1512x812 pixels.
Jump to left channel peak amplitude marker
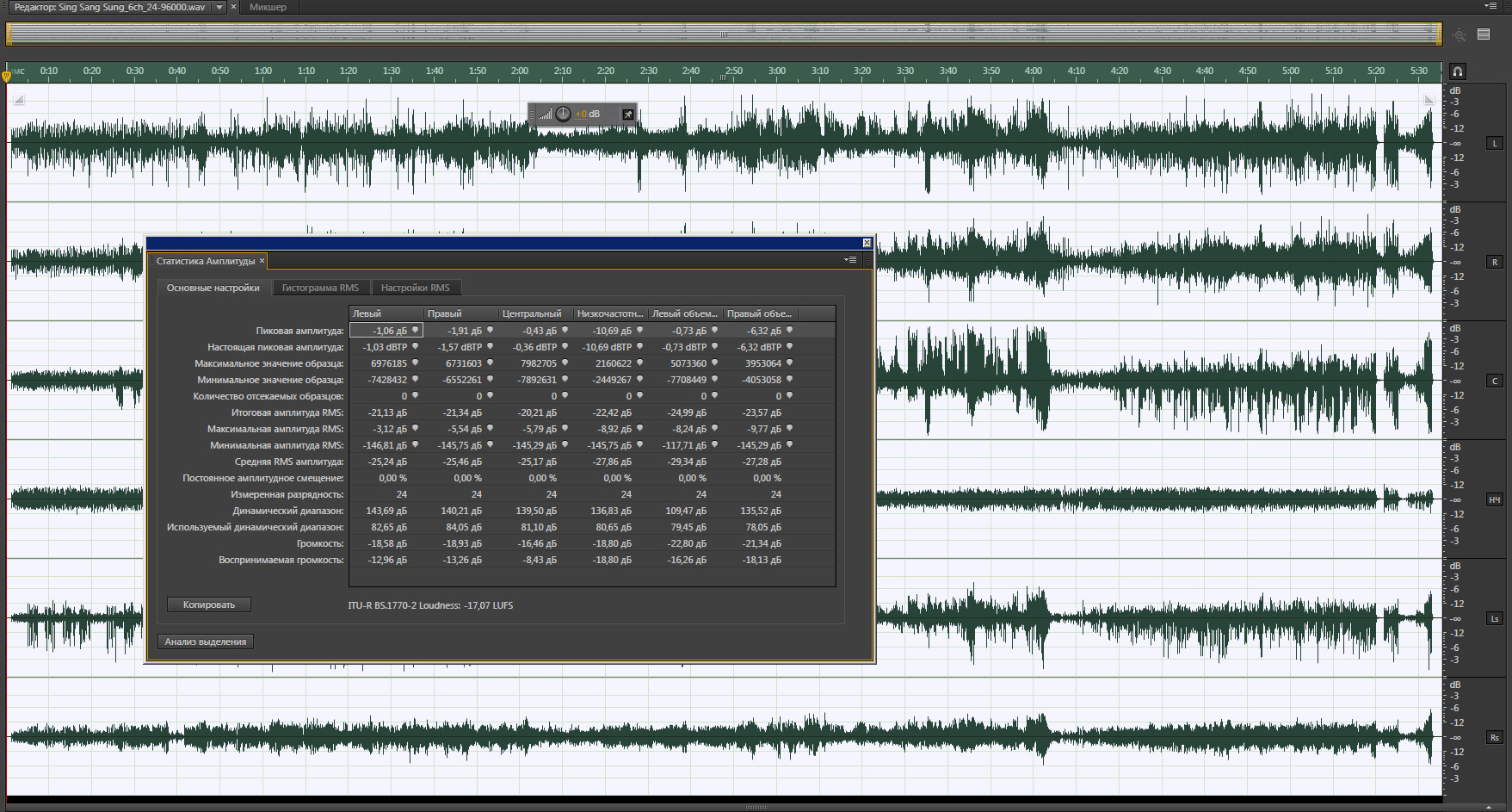point(416,330)
